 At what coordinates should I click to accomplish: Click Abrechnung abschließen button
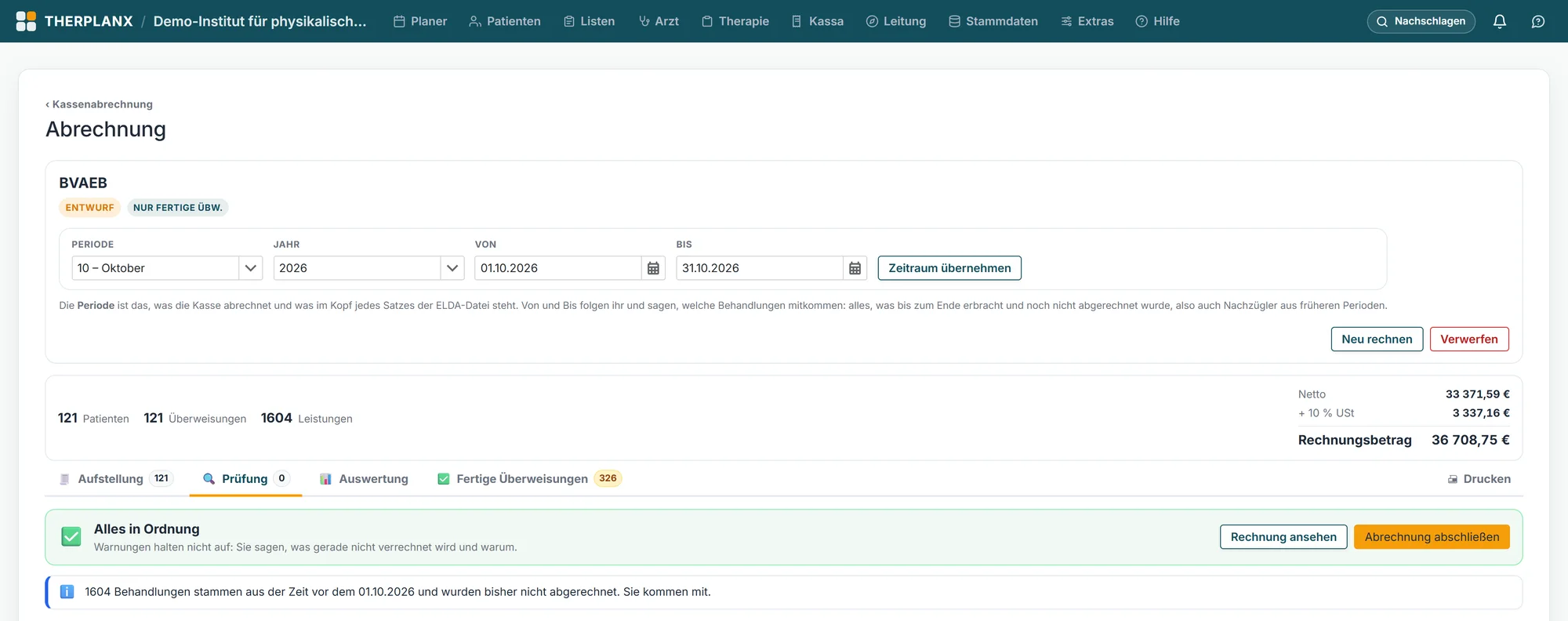(1432, 537)
